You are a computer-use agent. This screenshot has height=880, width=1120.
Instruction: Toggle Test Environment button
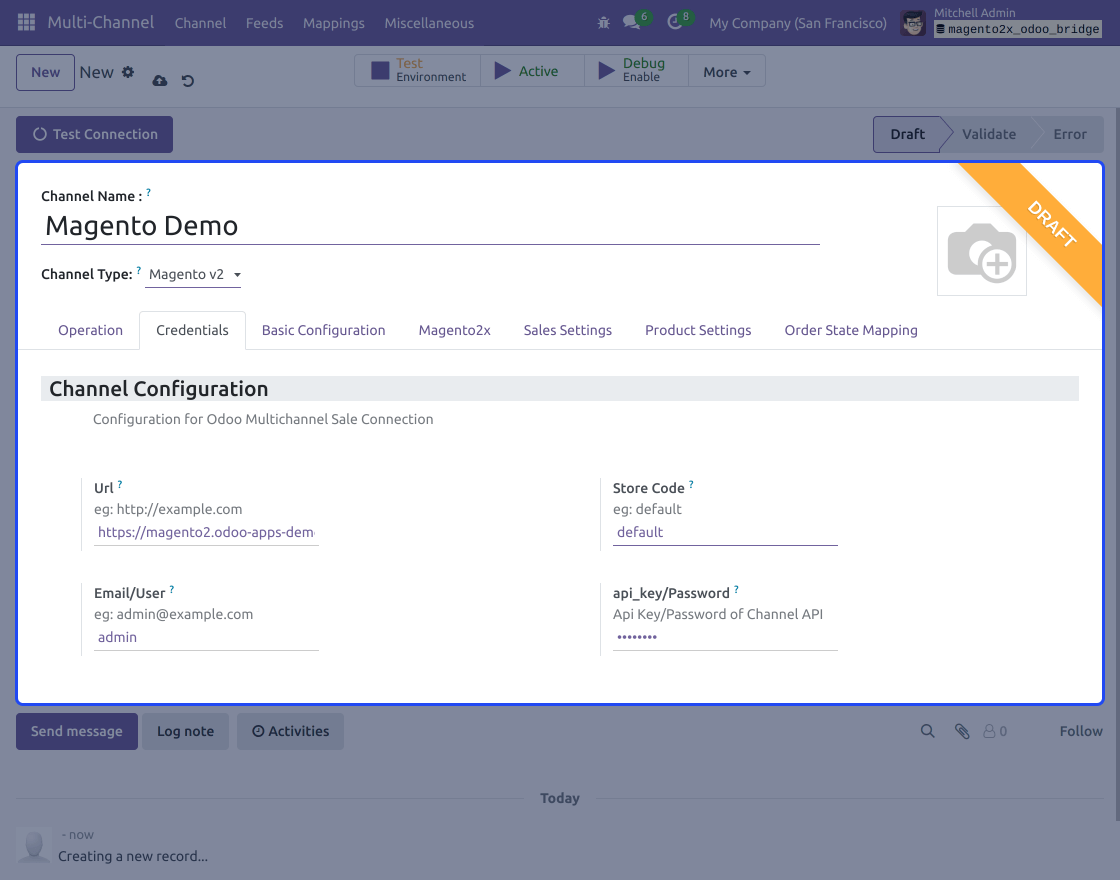418,71
